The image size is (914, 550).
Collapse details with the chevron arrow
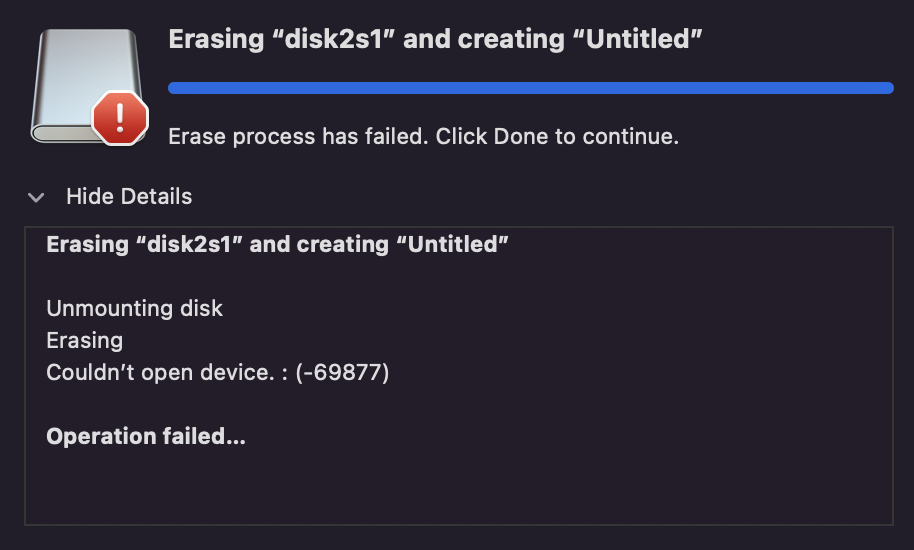[x=36, y=197]
